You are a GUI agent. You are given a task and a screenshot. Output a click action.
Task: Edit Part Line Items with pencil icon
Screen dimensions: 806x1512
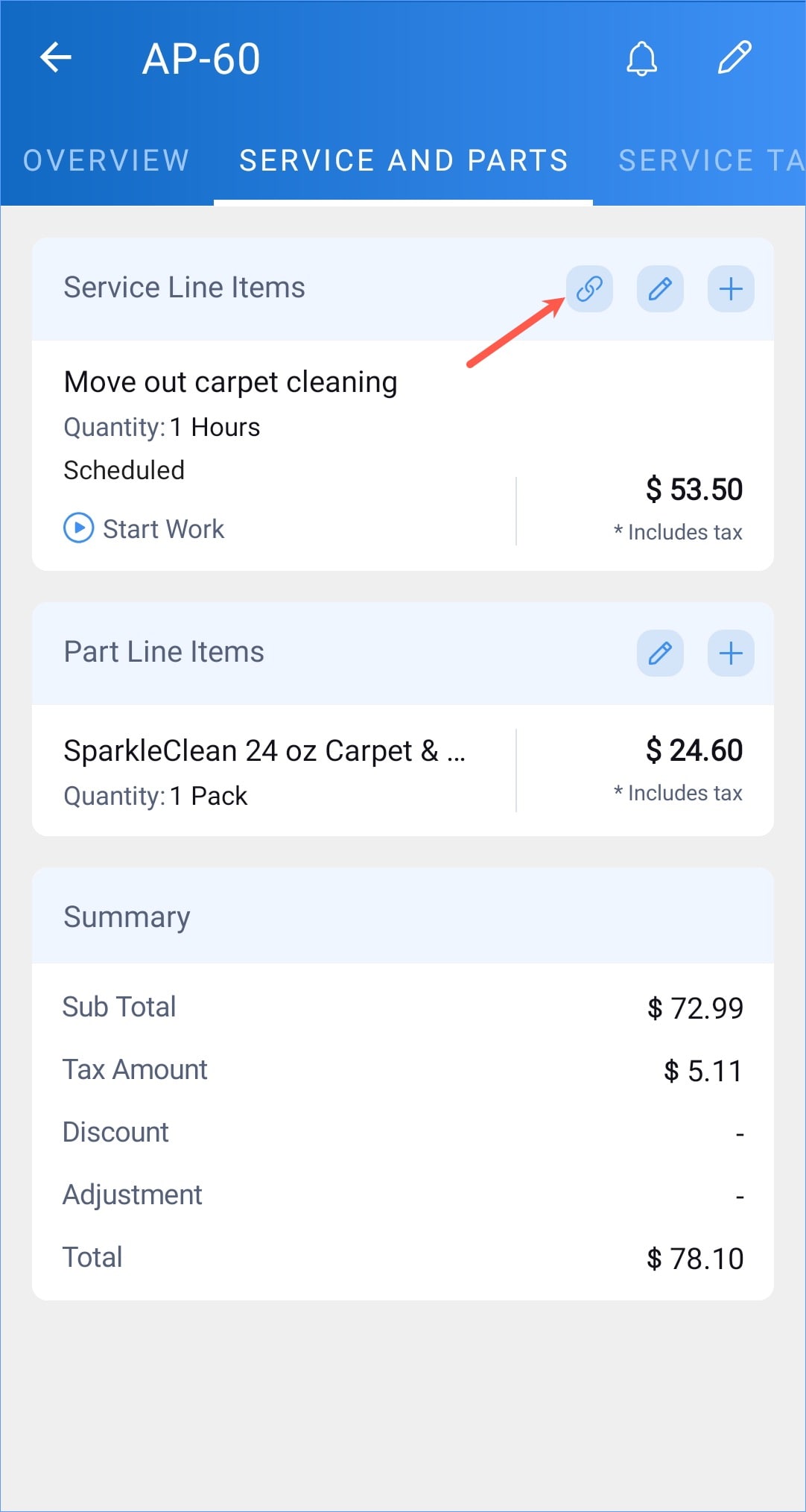click(660, 653)
